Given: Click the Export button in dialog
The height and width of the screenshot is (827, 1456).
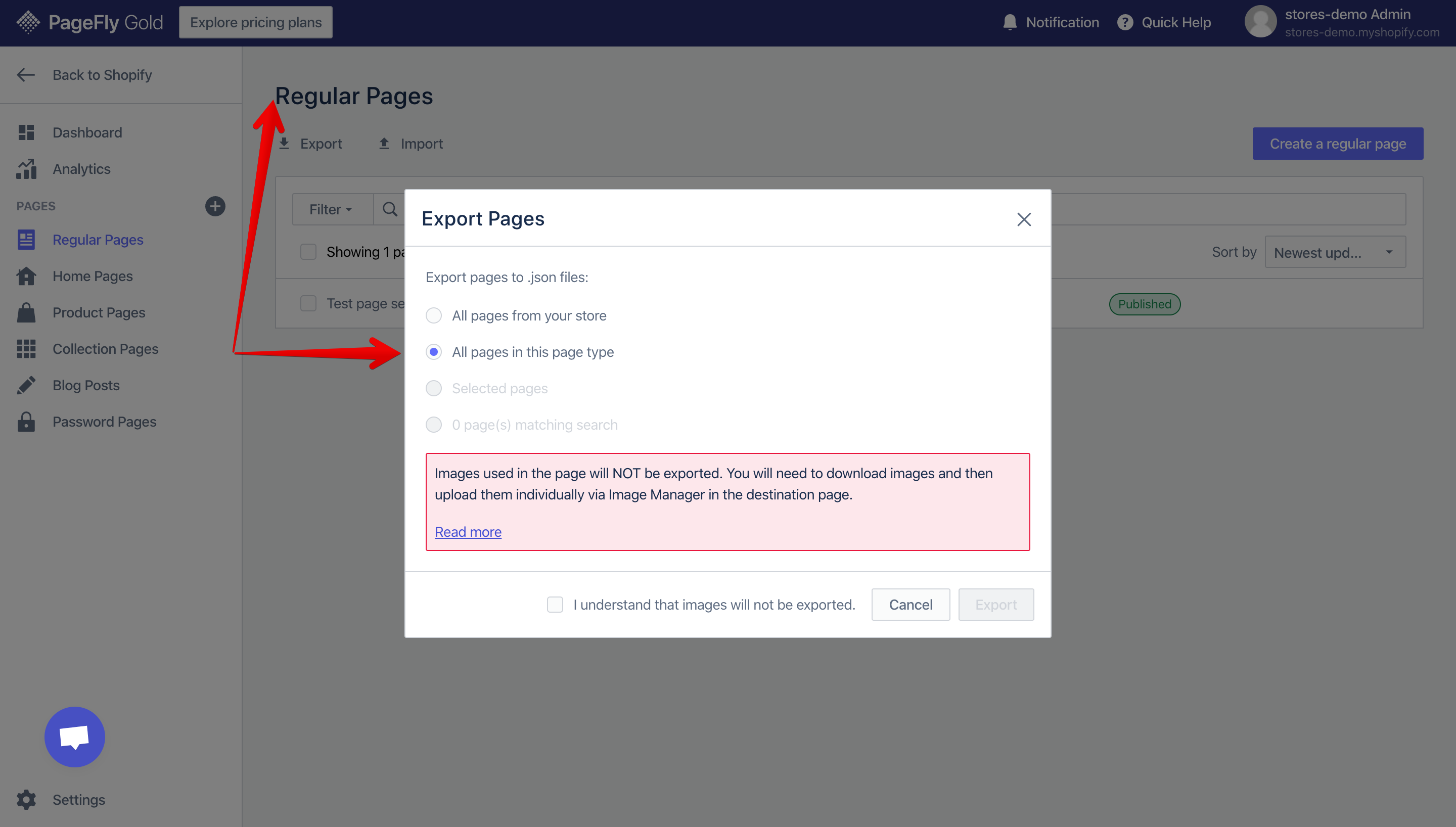Looking at the screenshot, I should click(996, 605).
